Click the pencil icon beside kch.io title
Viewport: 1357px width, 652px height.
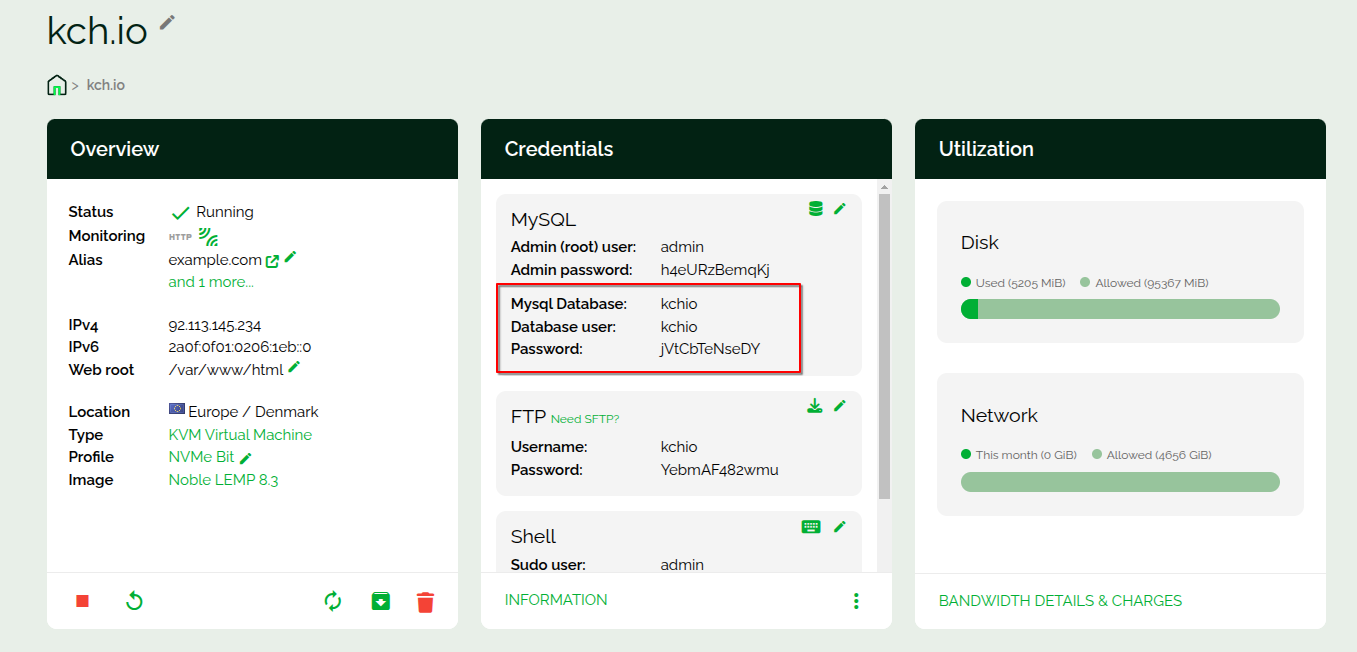(x=167, y=22)
